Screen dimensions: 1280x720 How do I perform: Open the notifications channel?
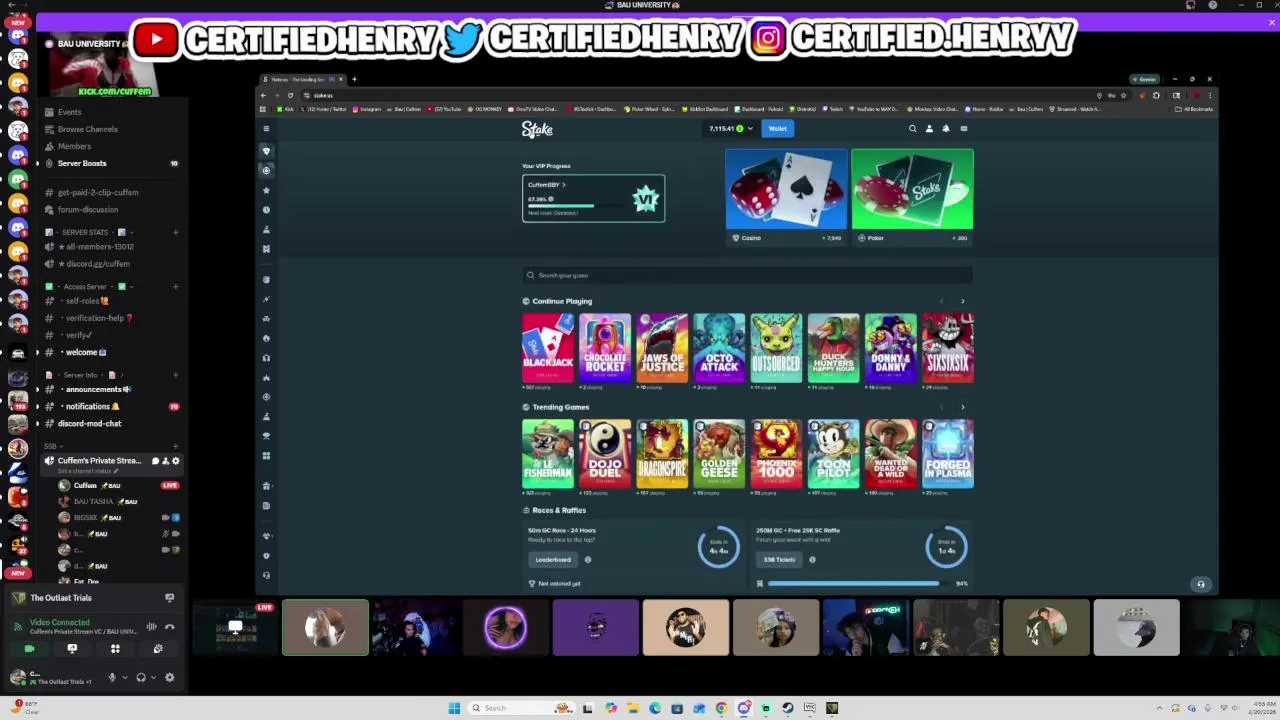91,406
